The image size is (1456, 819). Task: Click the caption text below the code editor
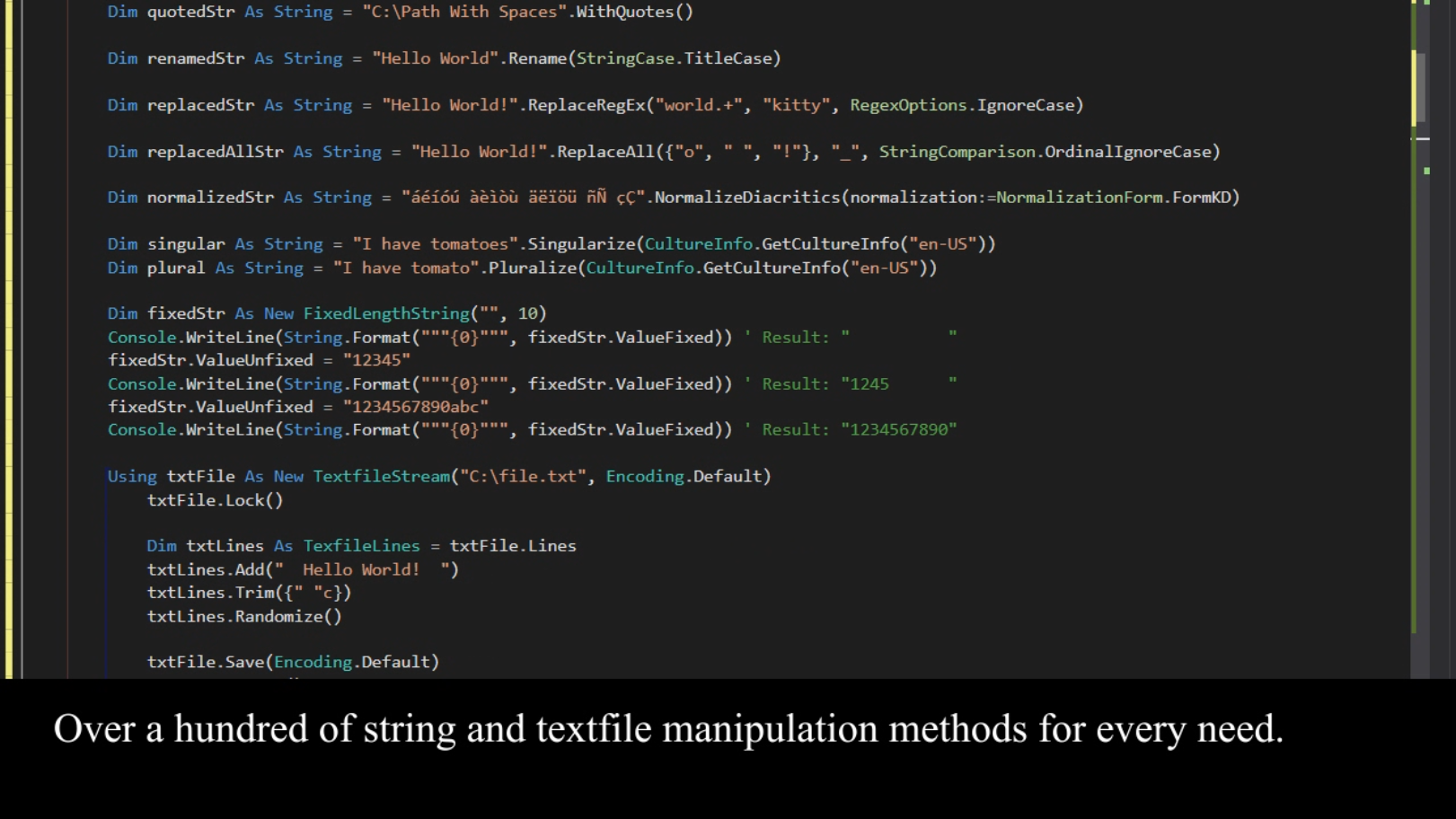click(669, 729)
